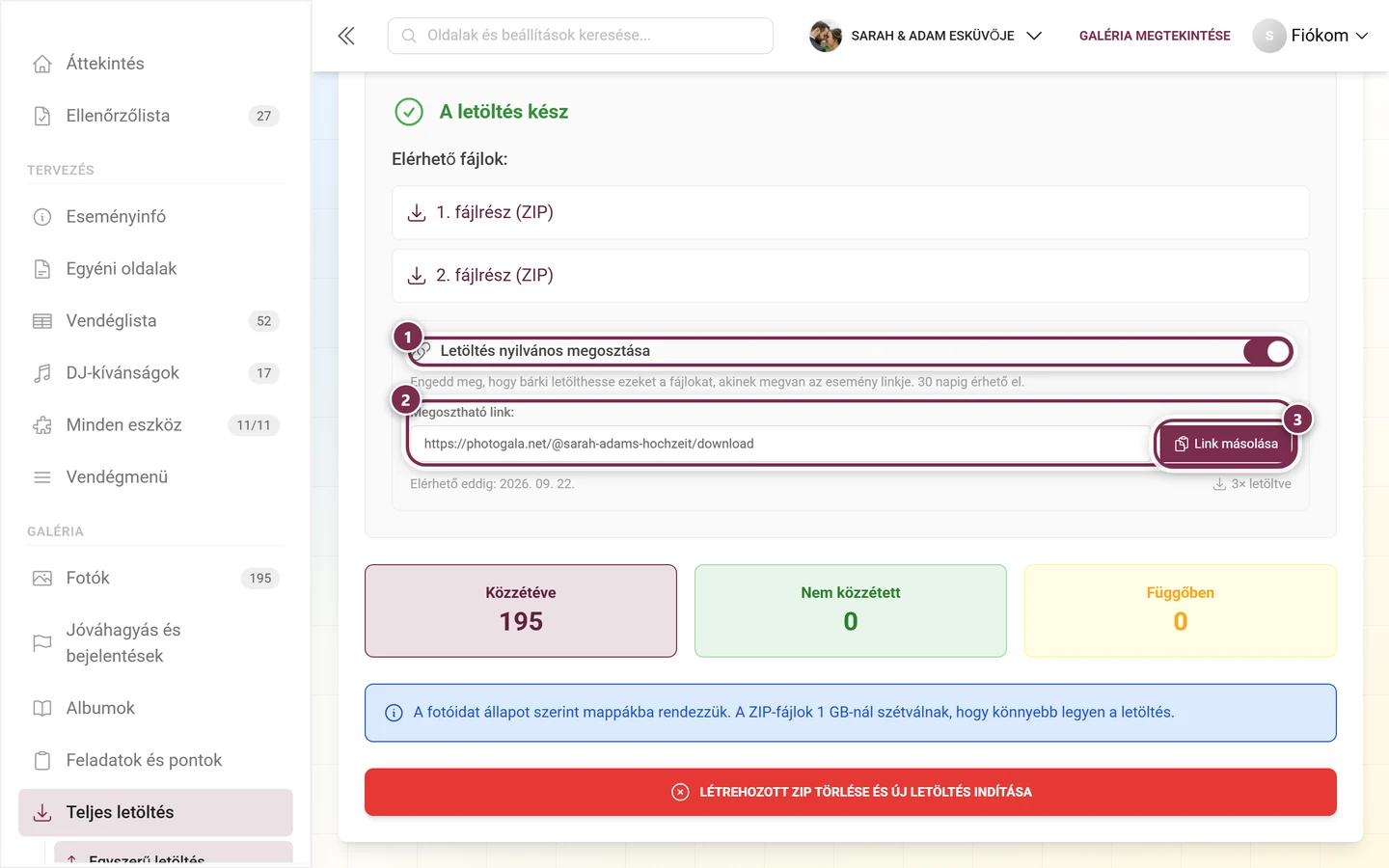Click the Minden eszköz puzzle icon
Image resolution: width=1389 pixels, height=868 pixels.
(x=42, y=425)
